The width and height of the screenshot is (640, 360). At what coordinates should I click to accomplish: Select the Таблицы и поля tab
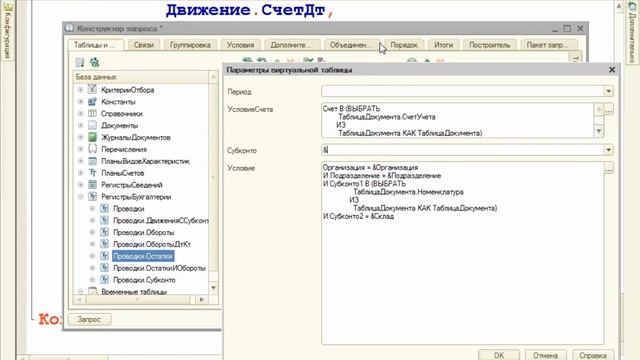(95, 44)
